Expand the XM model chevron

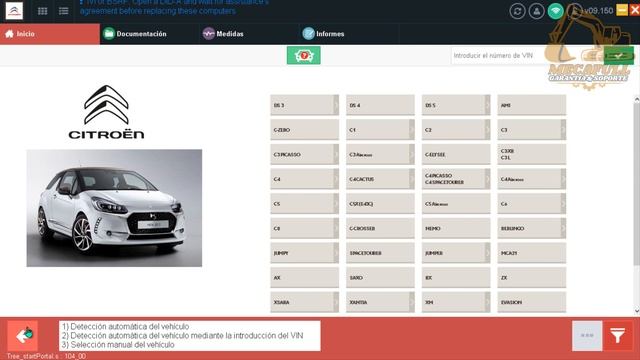(x=487, y=302)
